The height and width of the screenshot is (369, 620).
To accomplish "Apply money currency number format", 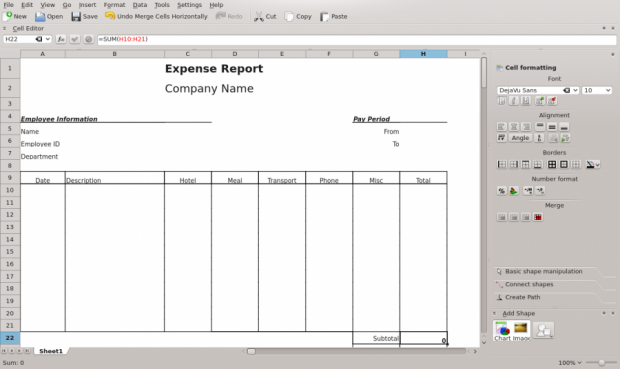I will pos(514,191).
